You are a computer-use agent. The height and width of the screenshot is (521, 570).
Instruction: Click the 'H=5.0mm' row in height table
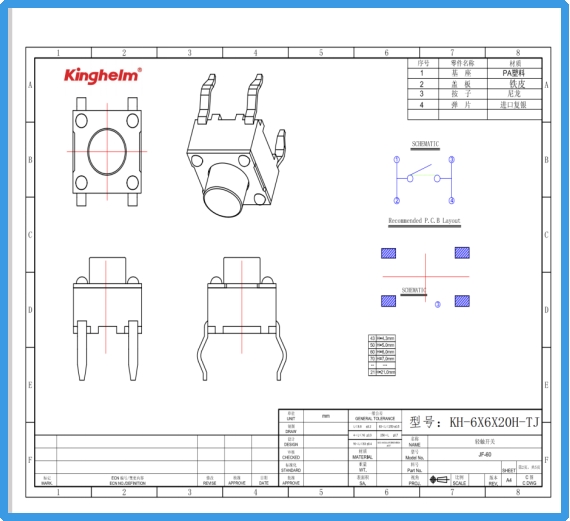pyautogui.click(x=382, y=345)
